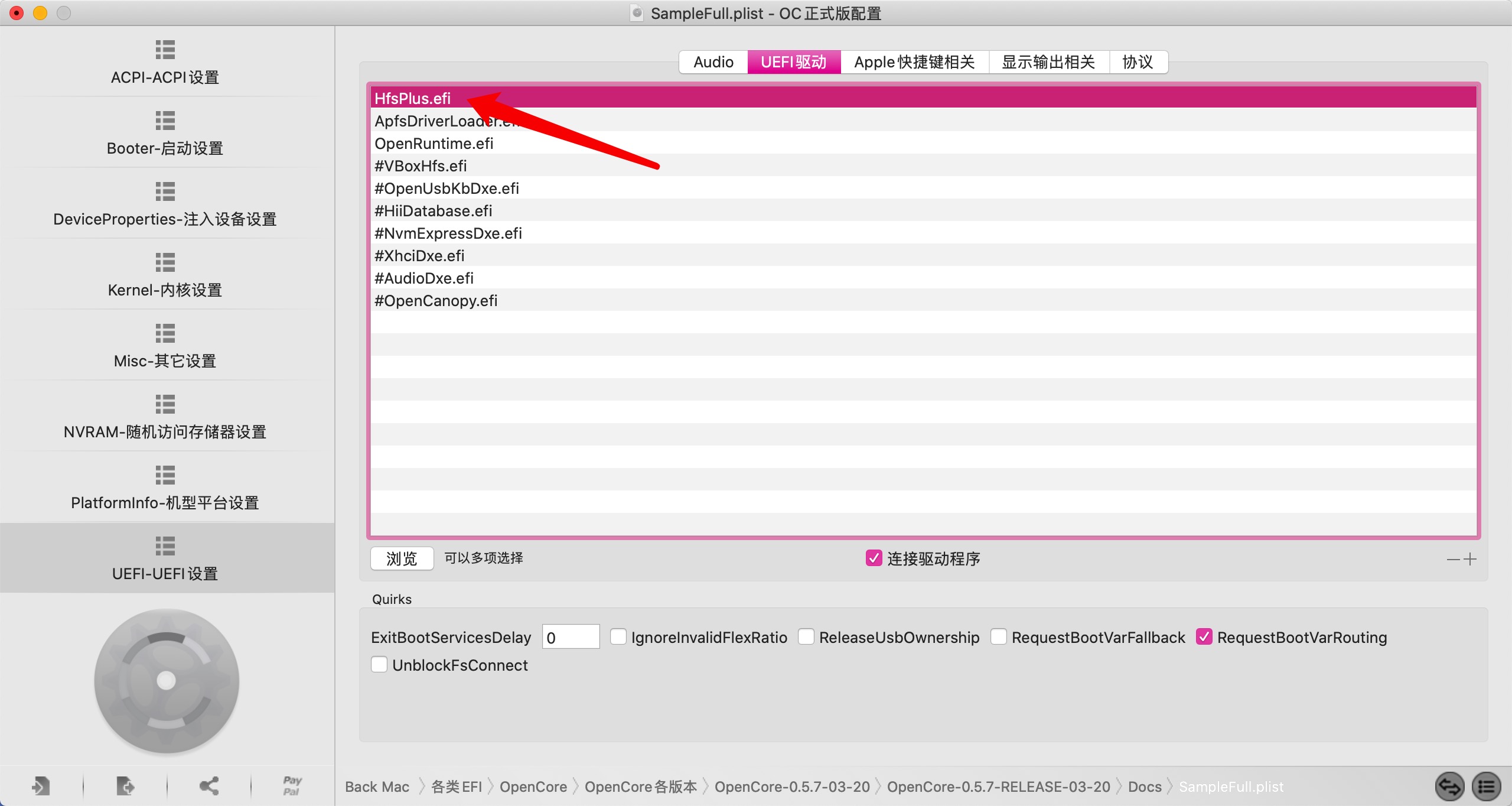Switch to the Apple快捷键相关 tab

point(914,62)
